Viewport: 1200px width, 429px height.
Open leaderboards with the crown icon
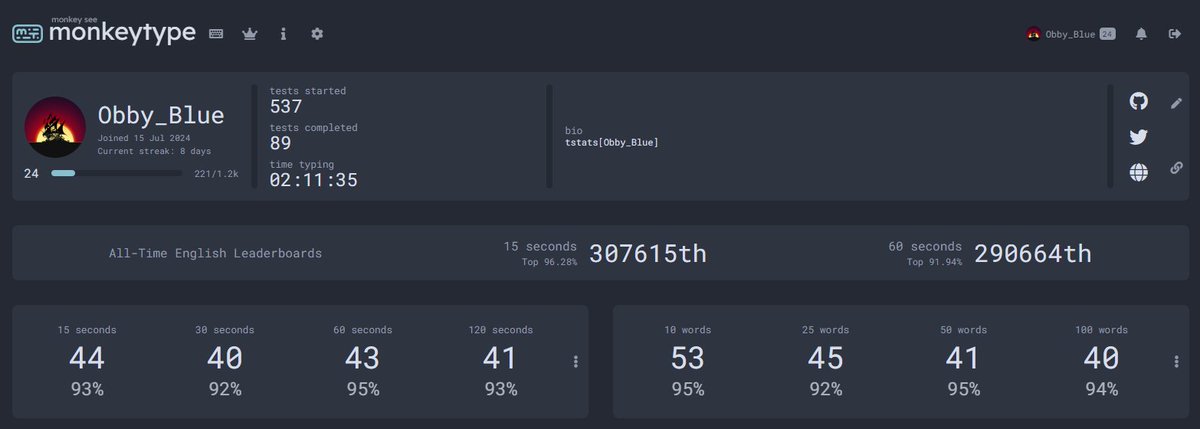[250, 33]
